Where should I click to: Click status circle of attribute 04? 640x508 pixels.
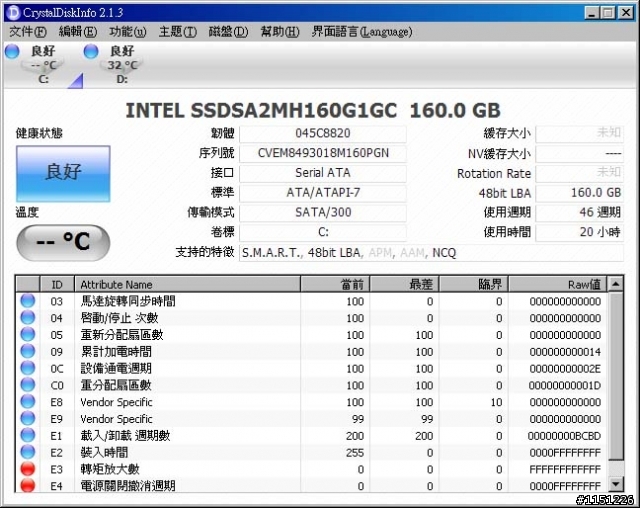click(x=28, y=317)
